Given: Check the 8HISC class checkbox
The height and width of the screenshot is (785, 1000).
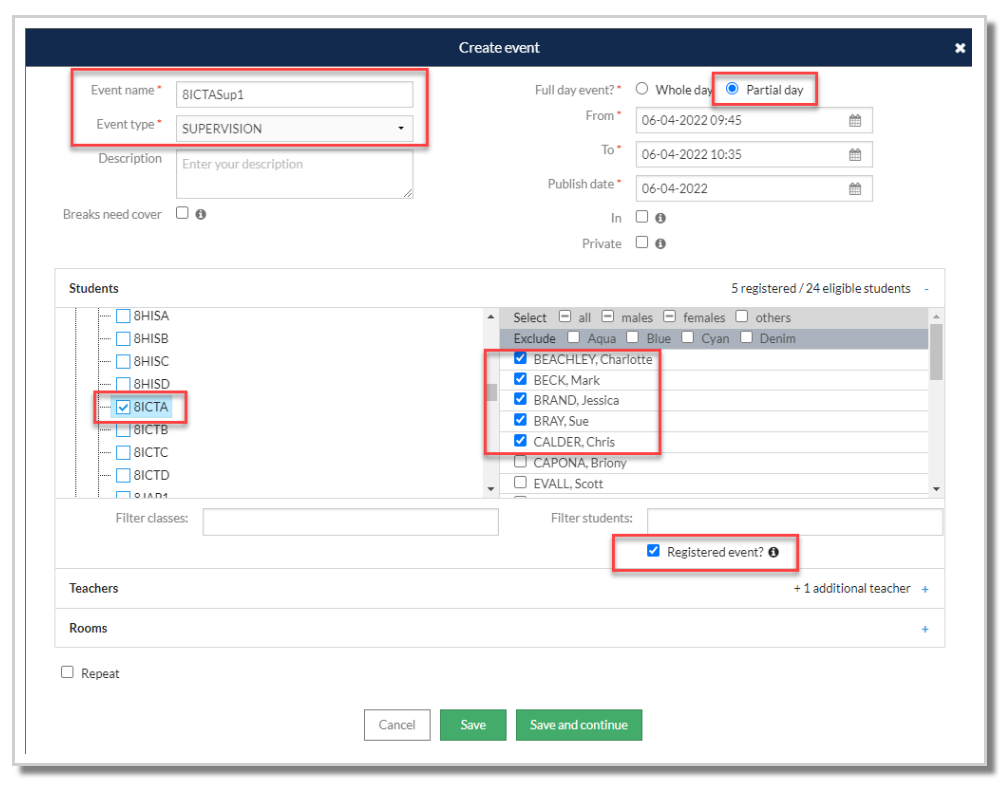Looking at the screenshot, I should pyautogui.click(x=123, y=362).
